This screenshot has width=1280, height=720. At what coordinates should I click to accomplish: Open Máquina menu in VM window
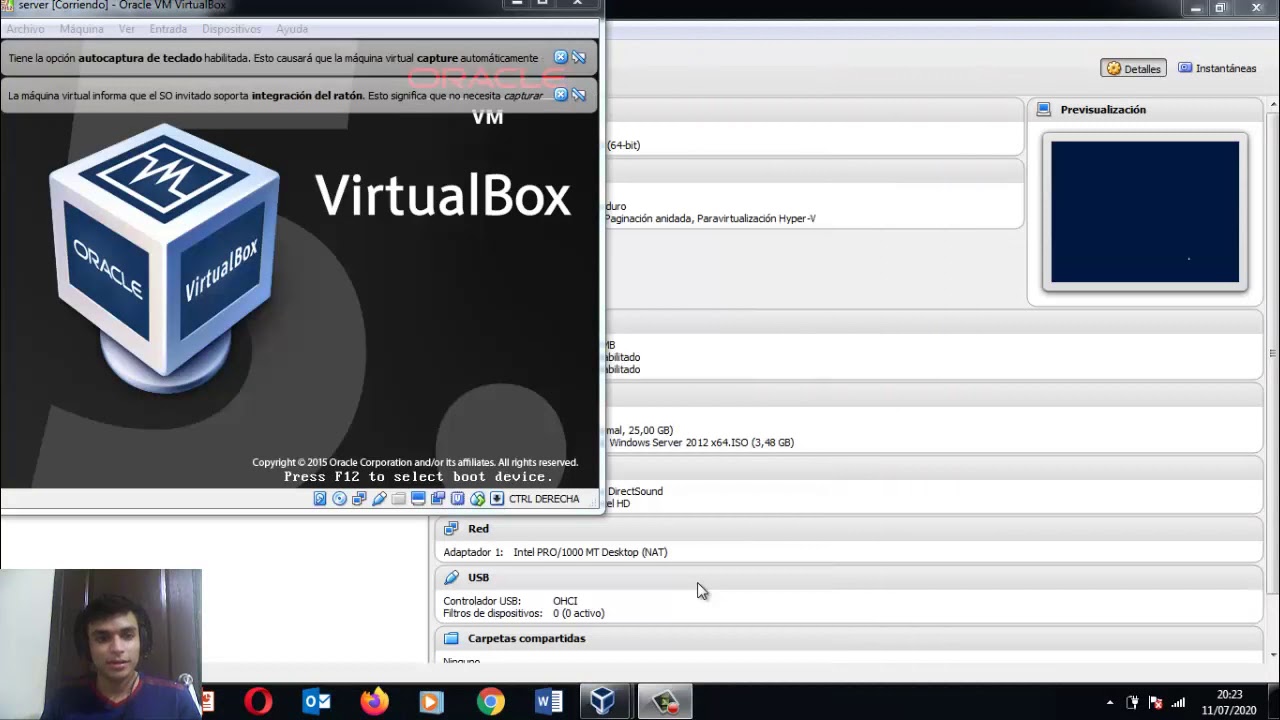click(82, 29)
